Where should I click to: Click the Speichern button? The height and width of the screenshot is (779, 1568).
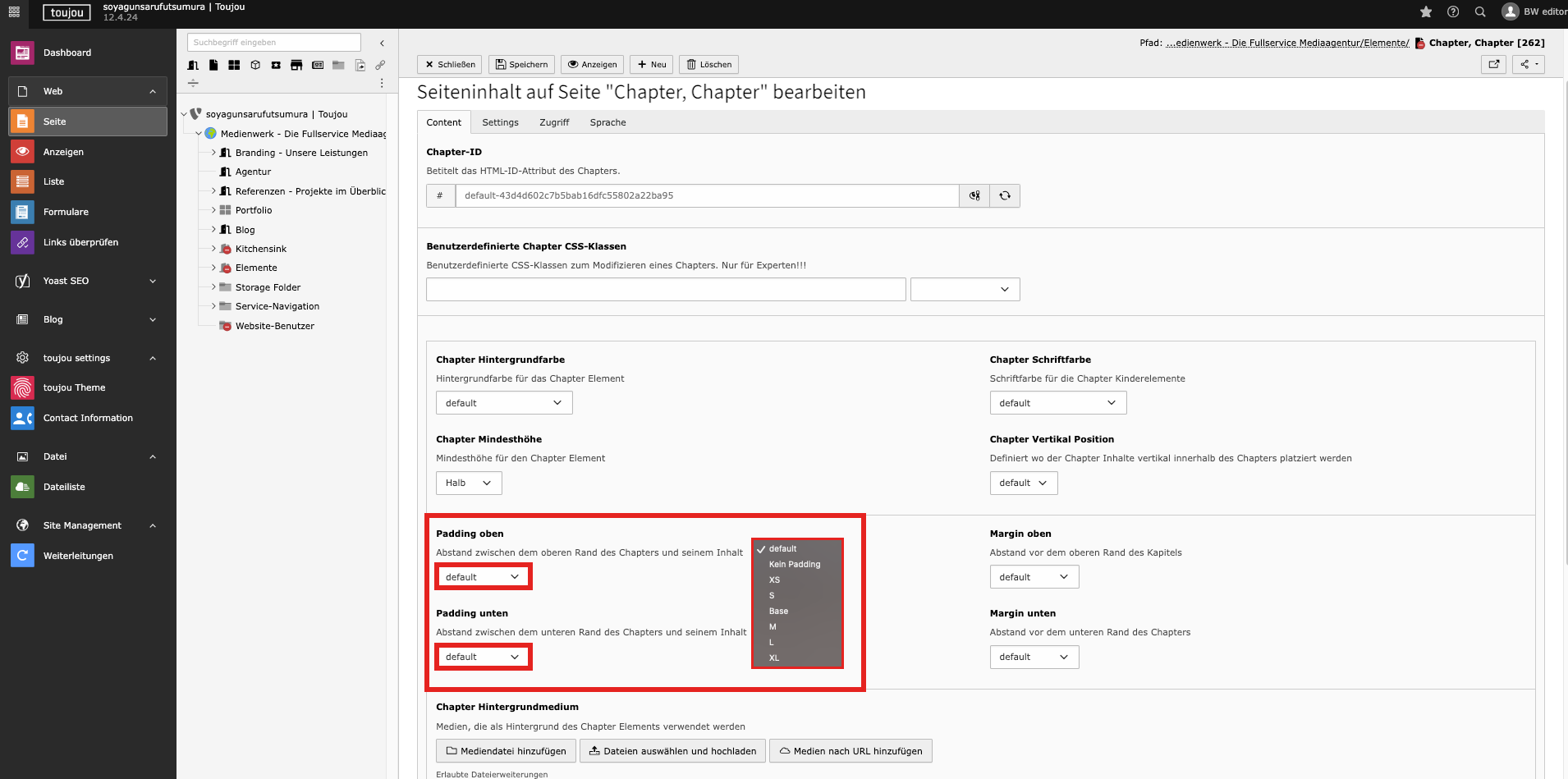521,64
